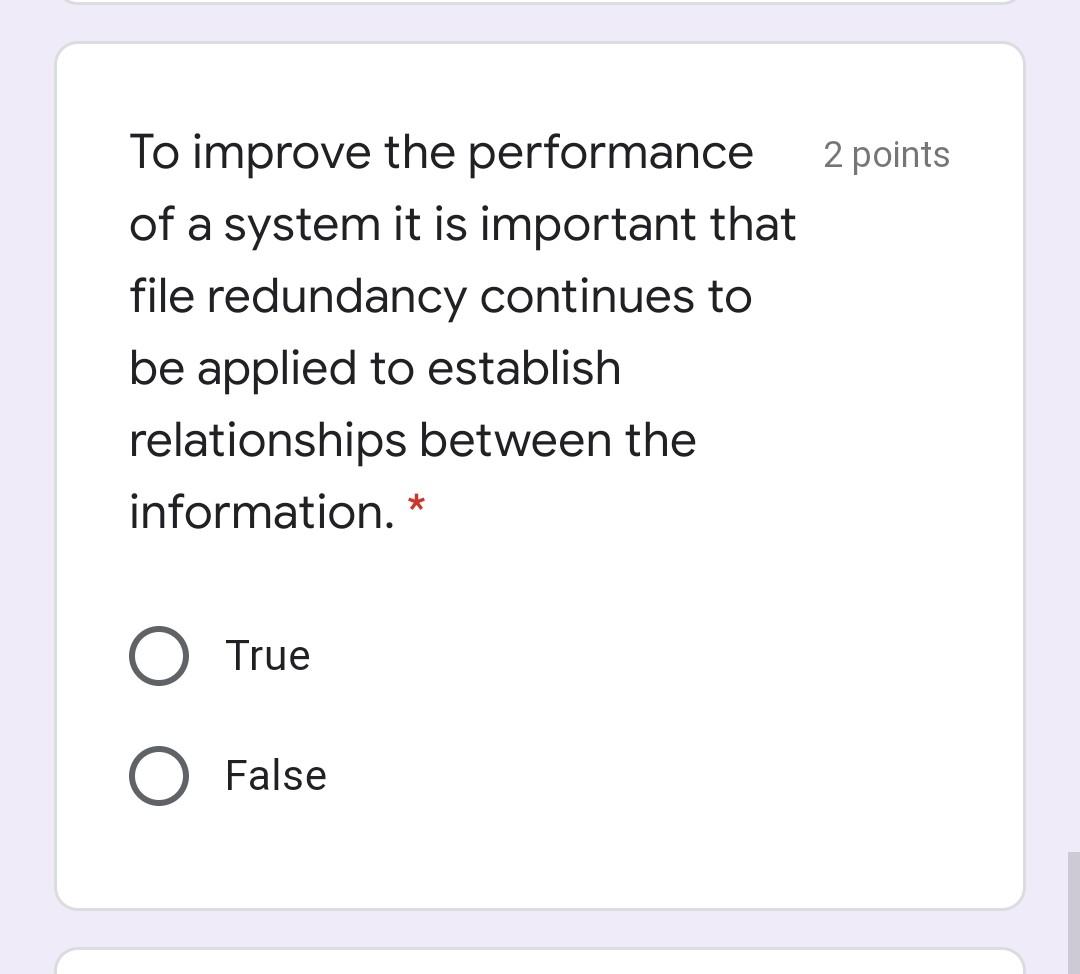Click the True answer label text
The height and width of the screenshot is (974, 1080).
tap(267, 655)
